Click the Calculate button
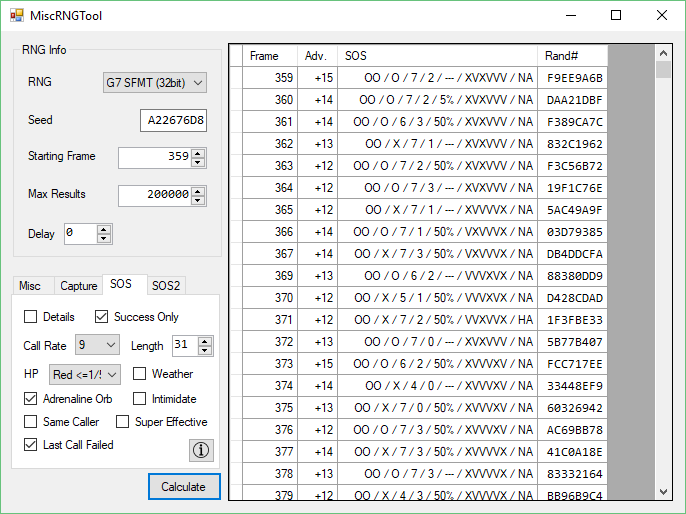This screenshot has height=514, width=686. [184, 486]
